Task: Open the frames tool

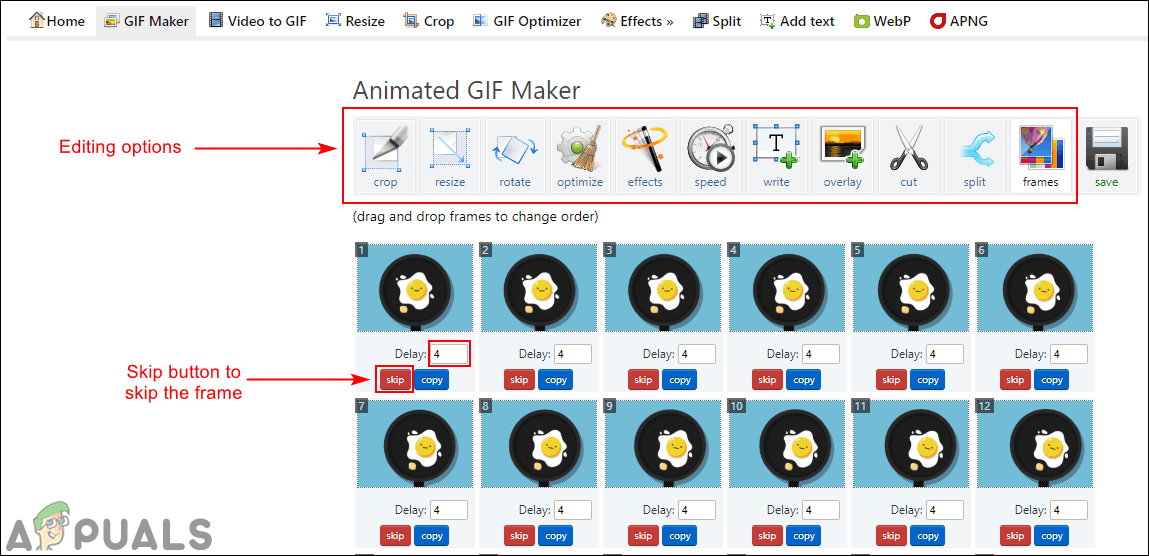Action: (x=1041, y=156)
